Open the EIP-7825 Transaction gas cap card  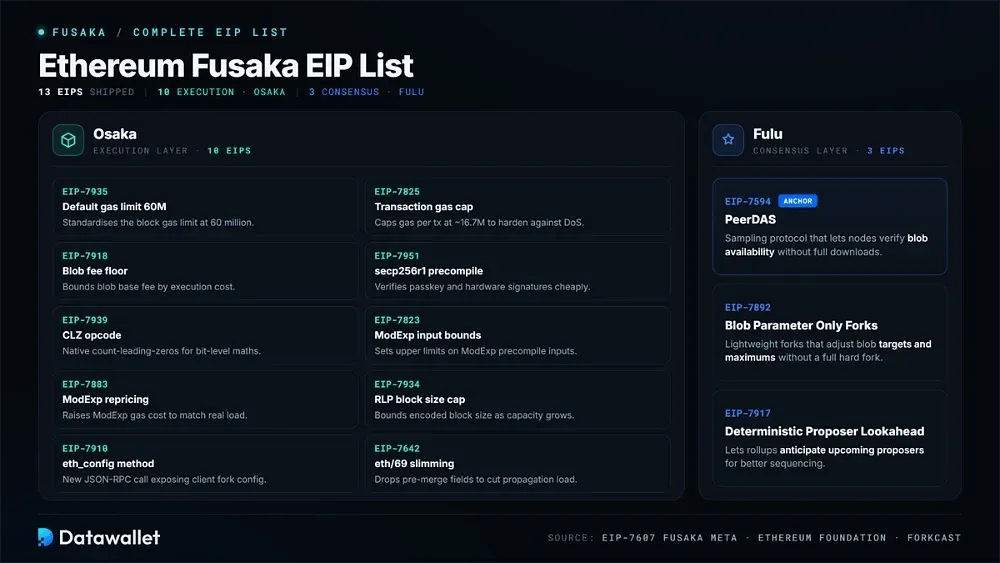[517, 207]
